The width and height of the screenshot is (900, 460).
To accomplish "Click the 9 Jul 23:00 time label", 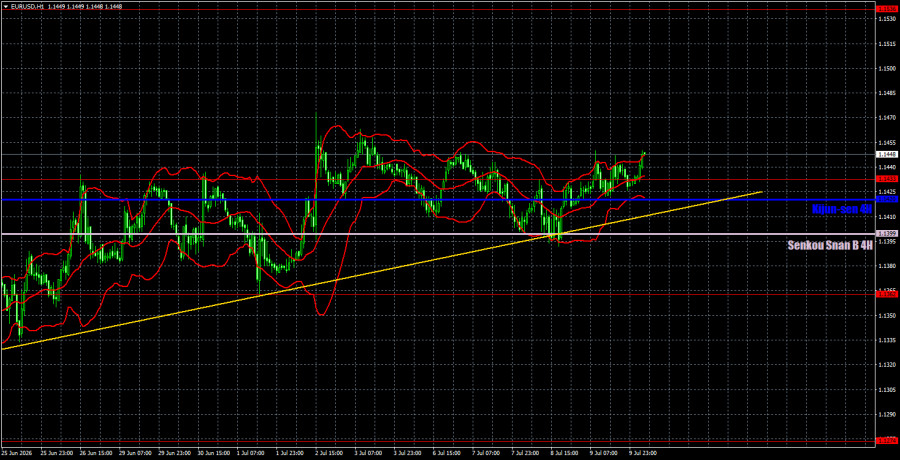I will (x=642, y=453).
